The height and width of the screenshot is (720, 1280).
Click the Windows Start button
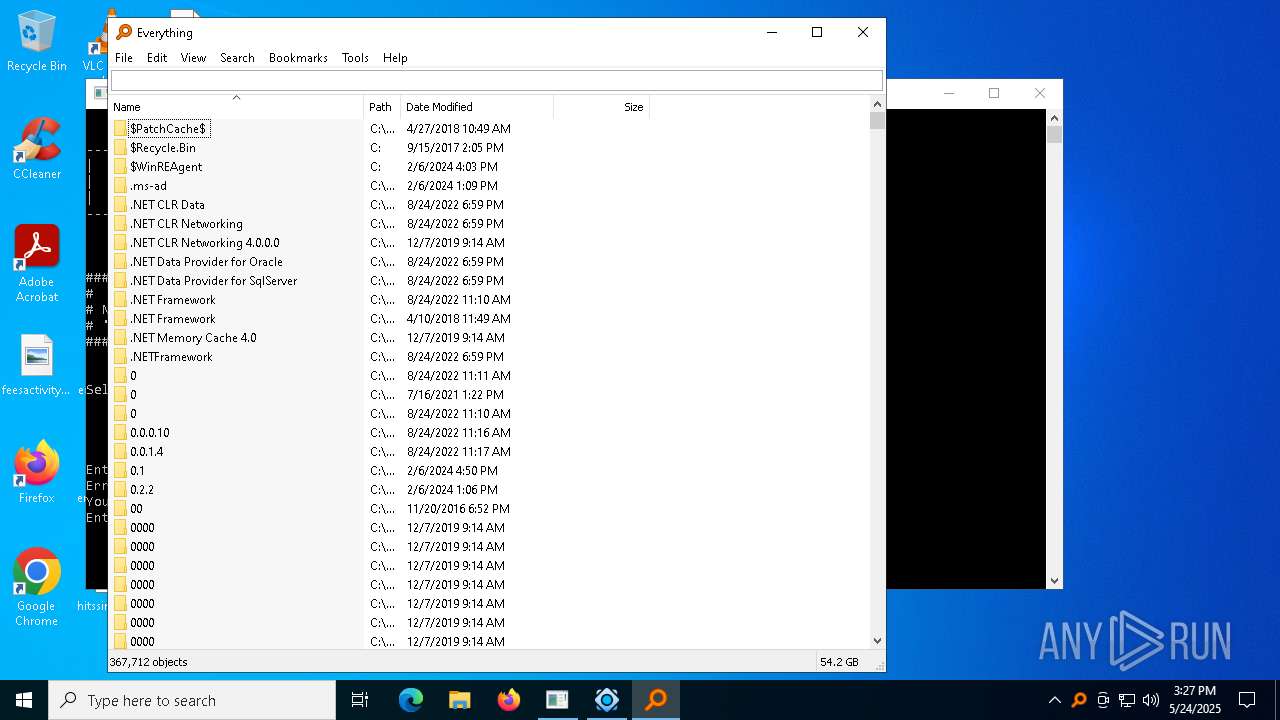[x=24, y=700]
